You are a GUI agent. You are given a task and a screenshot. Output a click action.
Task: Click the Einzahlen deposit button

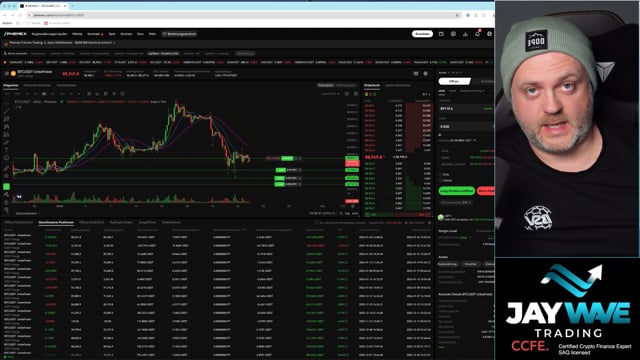(x=422, y=34)
